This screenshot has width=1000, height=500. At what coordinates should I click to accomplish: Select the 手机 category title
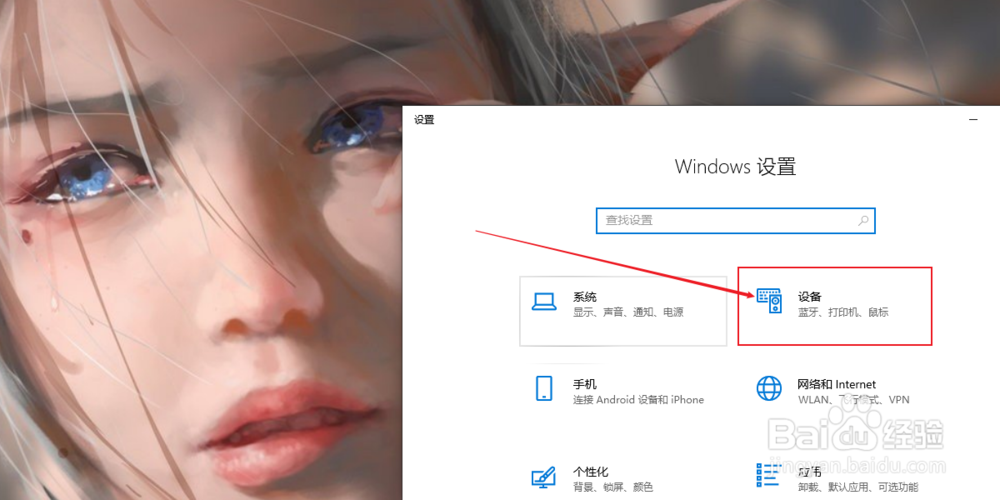pyautogui.click(x=585, y=384)
